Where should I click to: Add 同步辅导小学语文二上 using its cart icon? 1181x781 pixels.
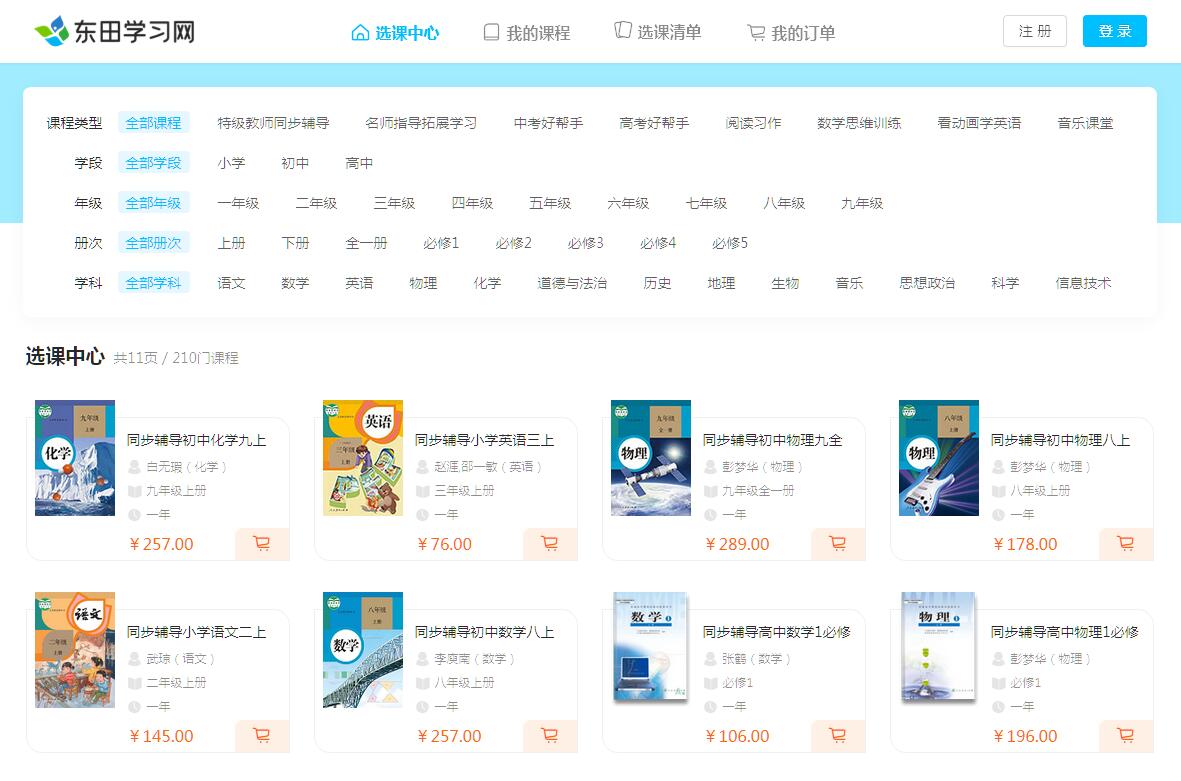pos(262,736)
